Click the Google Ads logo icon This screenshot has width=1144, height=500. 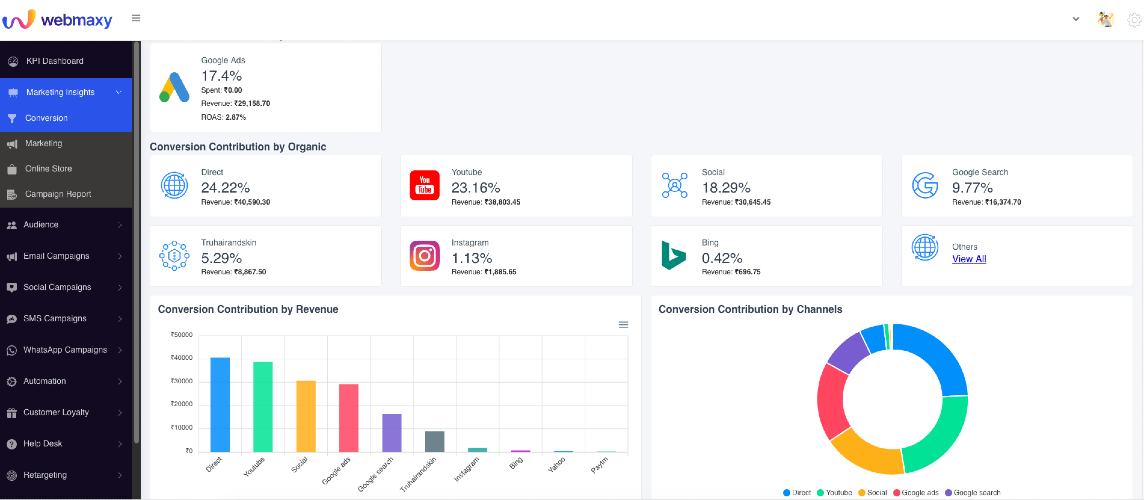175,88
